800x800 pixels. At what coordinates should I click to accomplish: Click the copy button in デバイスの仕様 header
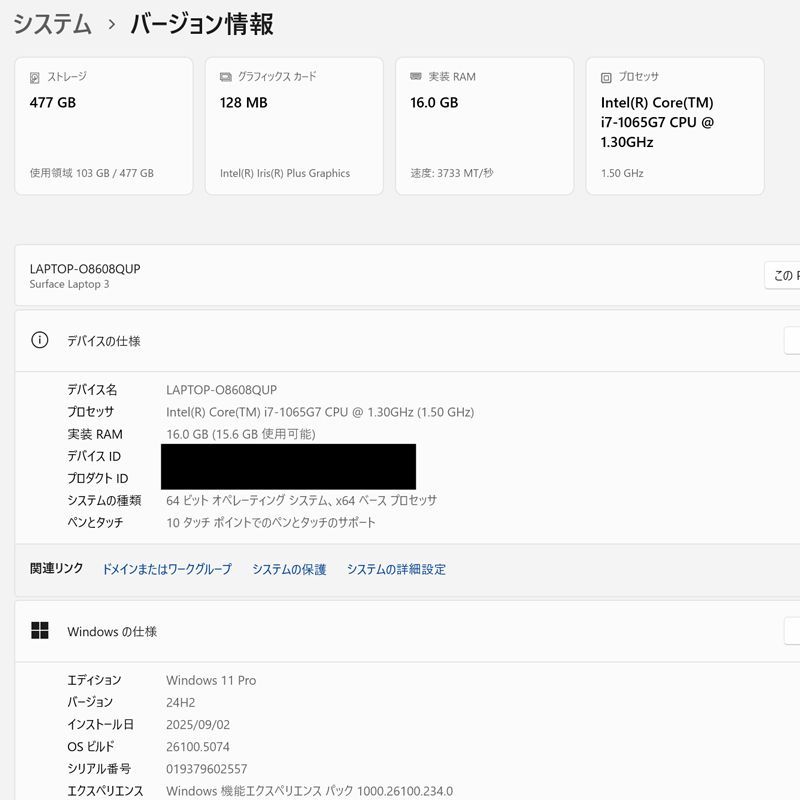tap(792, 340)
